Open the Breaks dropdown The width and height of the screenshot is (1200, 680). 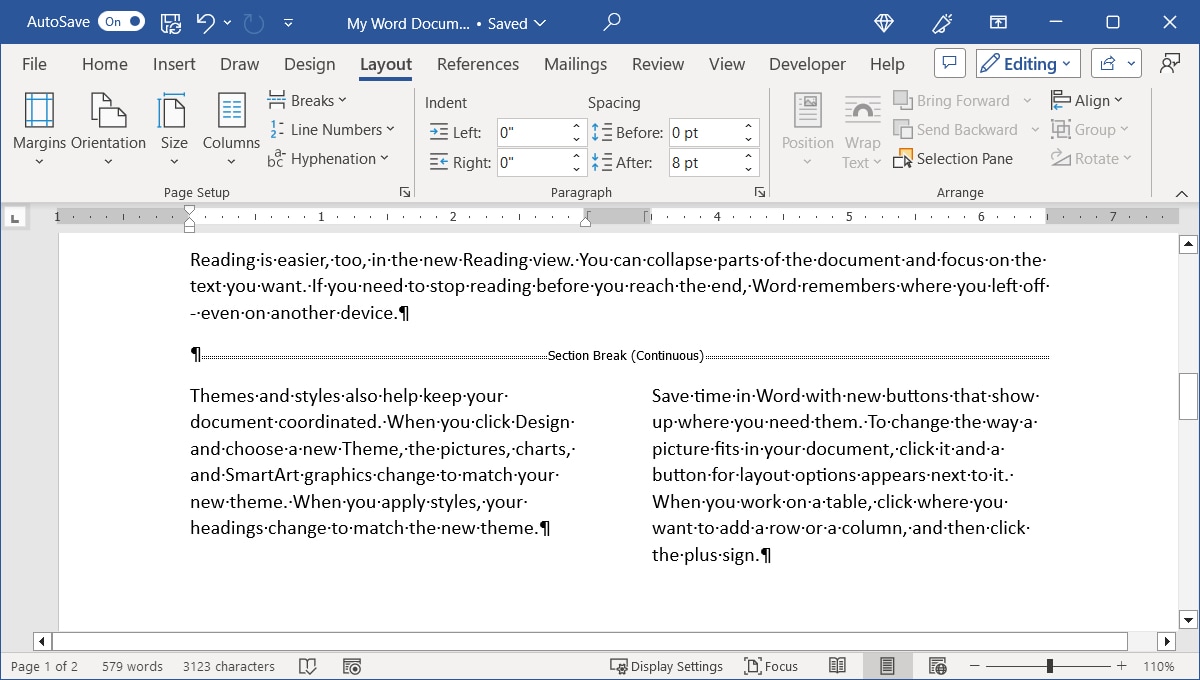pos(308,100)
